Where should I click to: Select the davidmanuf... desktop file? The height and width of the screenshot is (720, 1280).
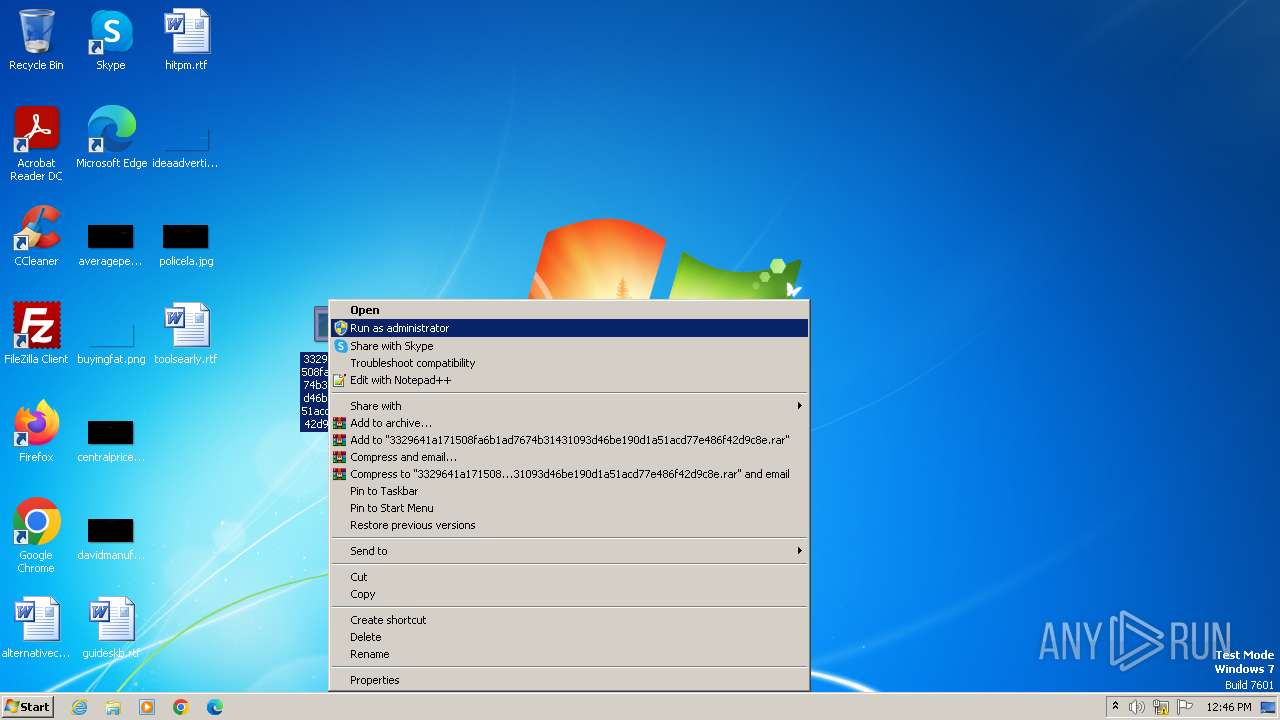click(x=111, y=539)
